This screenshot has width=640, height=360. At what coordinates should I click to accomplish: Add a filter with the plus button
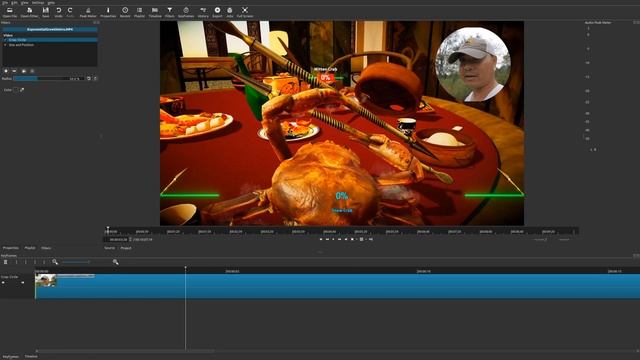pyautogui.click(x=6, y=71)
